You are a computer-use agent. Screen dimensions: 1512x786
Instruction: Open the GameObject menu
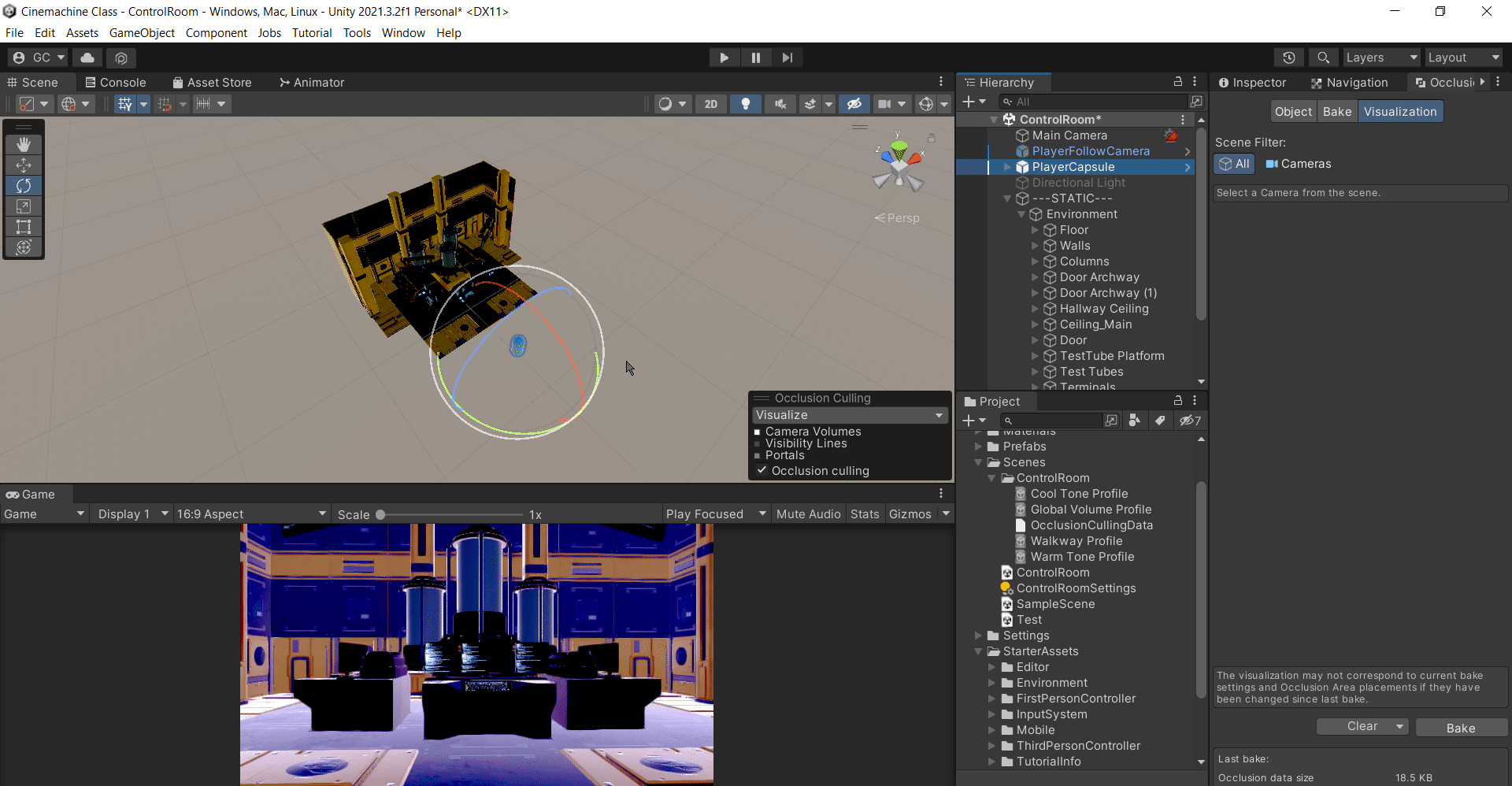[x=142, y=33]
